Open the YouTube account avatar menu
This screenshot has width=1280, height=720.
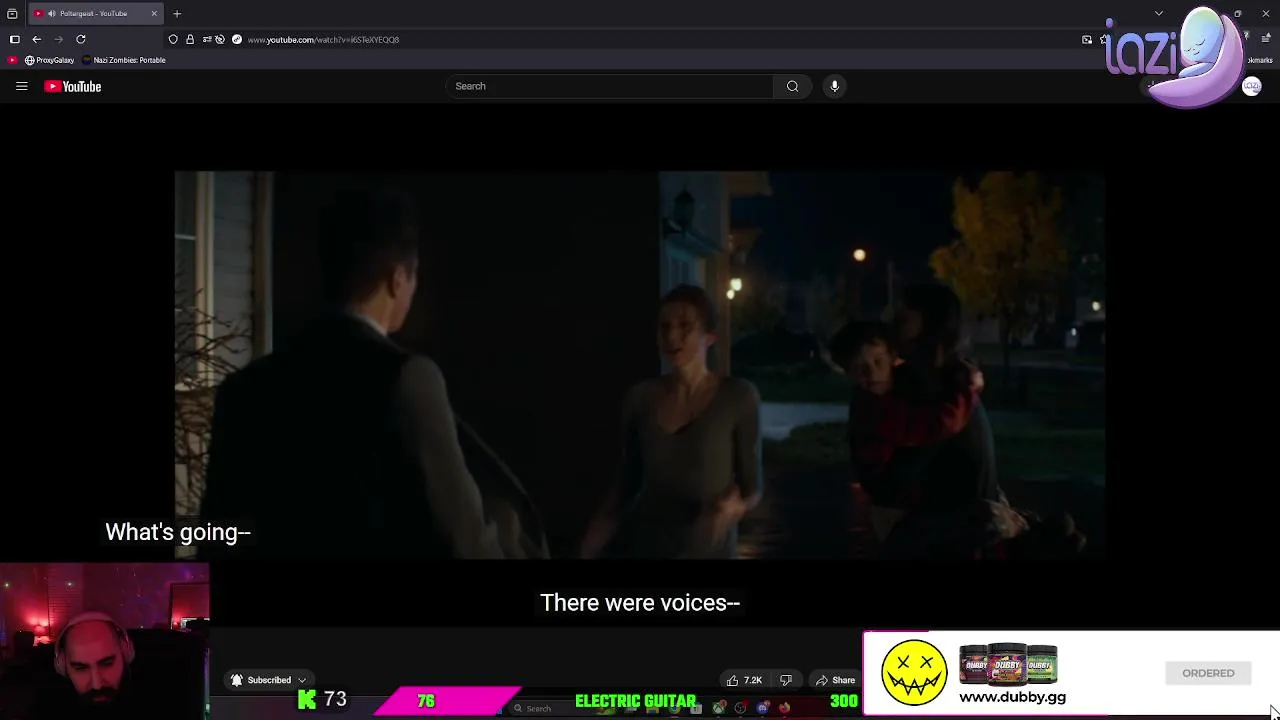(x=1251, y=86)
